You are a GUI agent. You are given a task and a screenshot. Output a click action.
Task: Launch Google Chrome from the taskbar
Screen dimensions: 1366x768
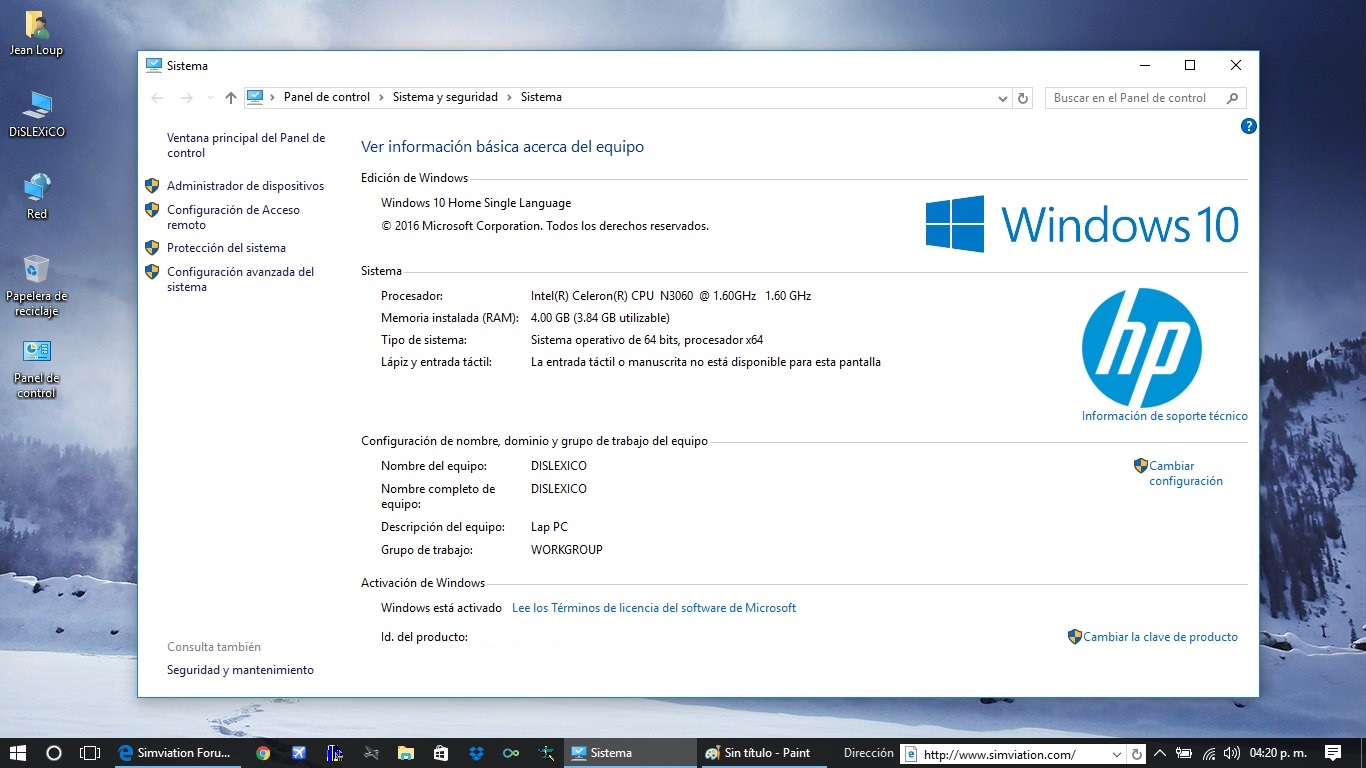pos(263,753)
